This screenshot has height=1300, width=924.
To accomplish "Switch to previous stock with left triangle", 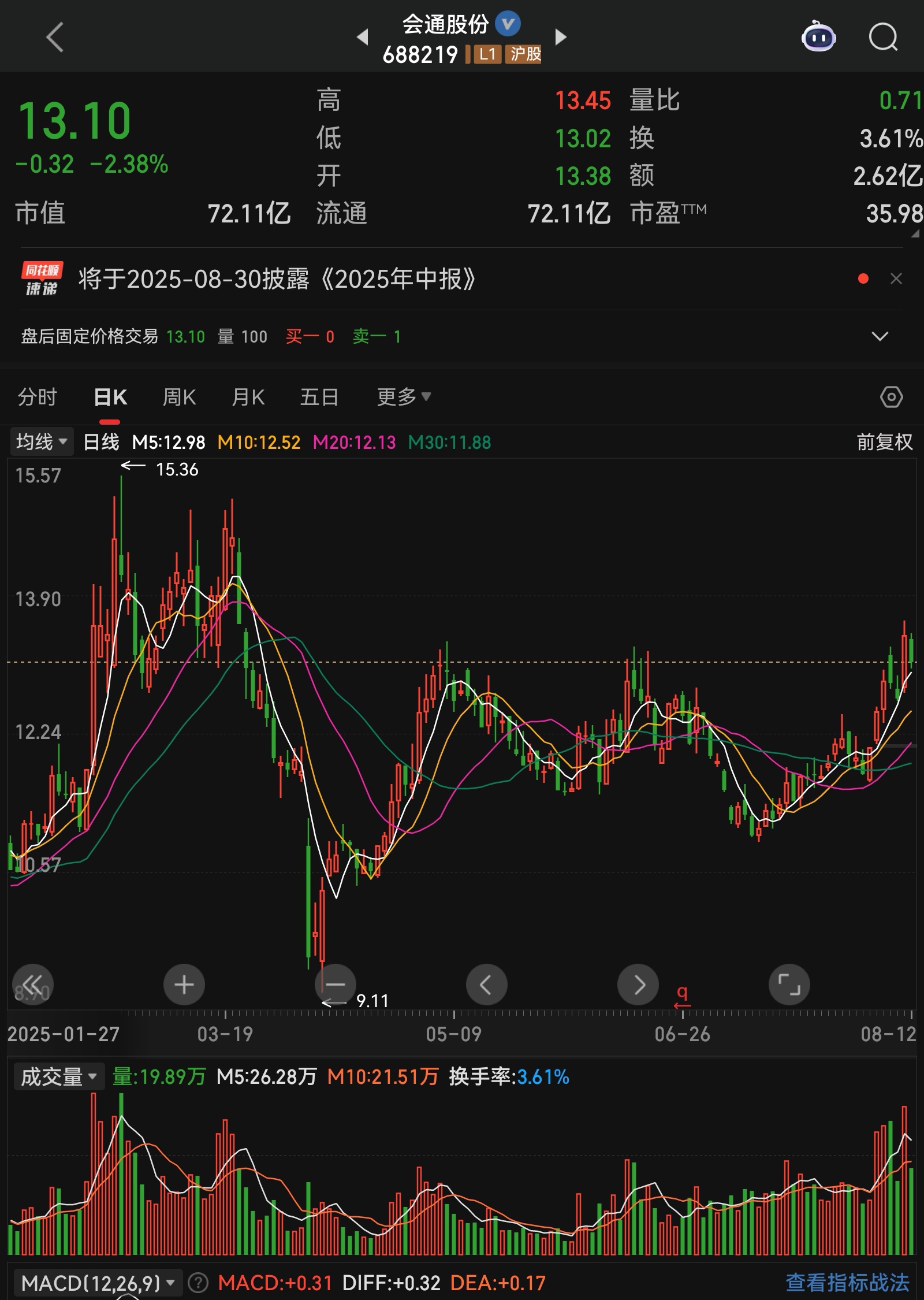I will 362,38.
